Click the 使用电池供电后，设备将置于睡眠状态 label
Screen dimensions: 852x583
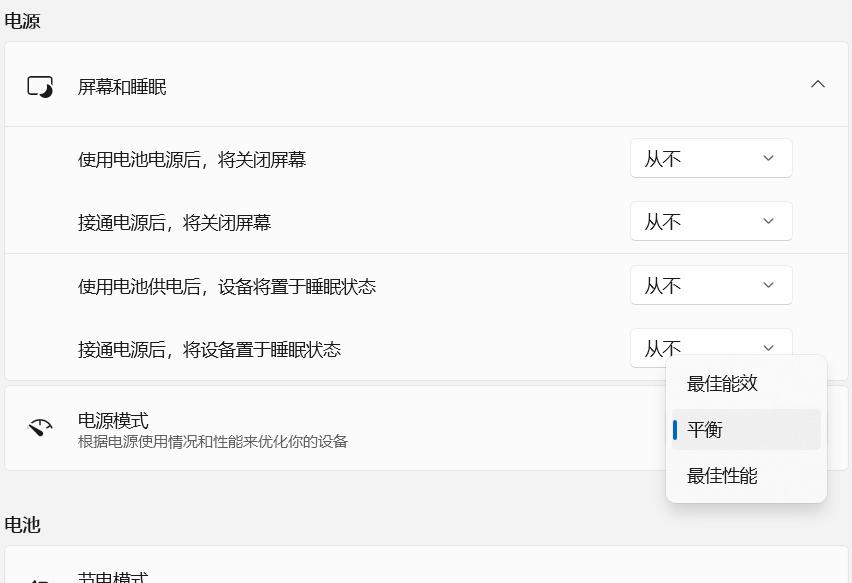click(x=227, y=286)
